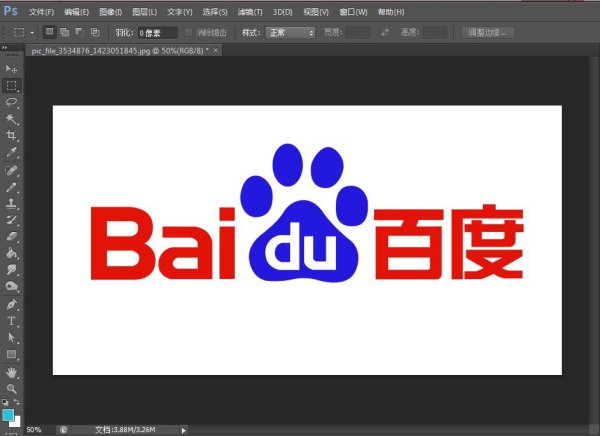Select the Pen tool
Image resolution: width=600 pixels, height=436 pixels.
11,305
